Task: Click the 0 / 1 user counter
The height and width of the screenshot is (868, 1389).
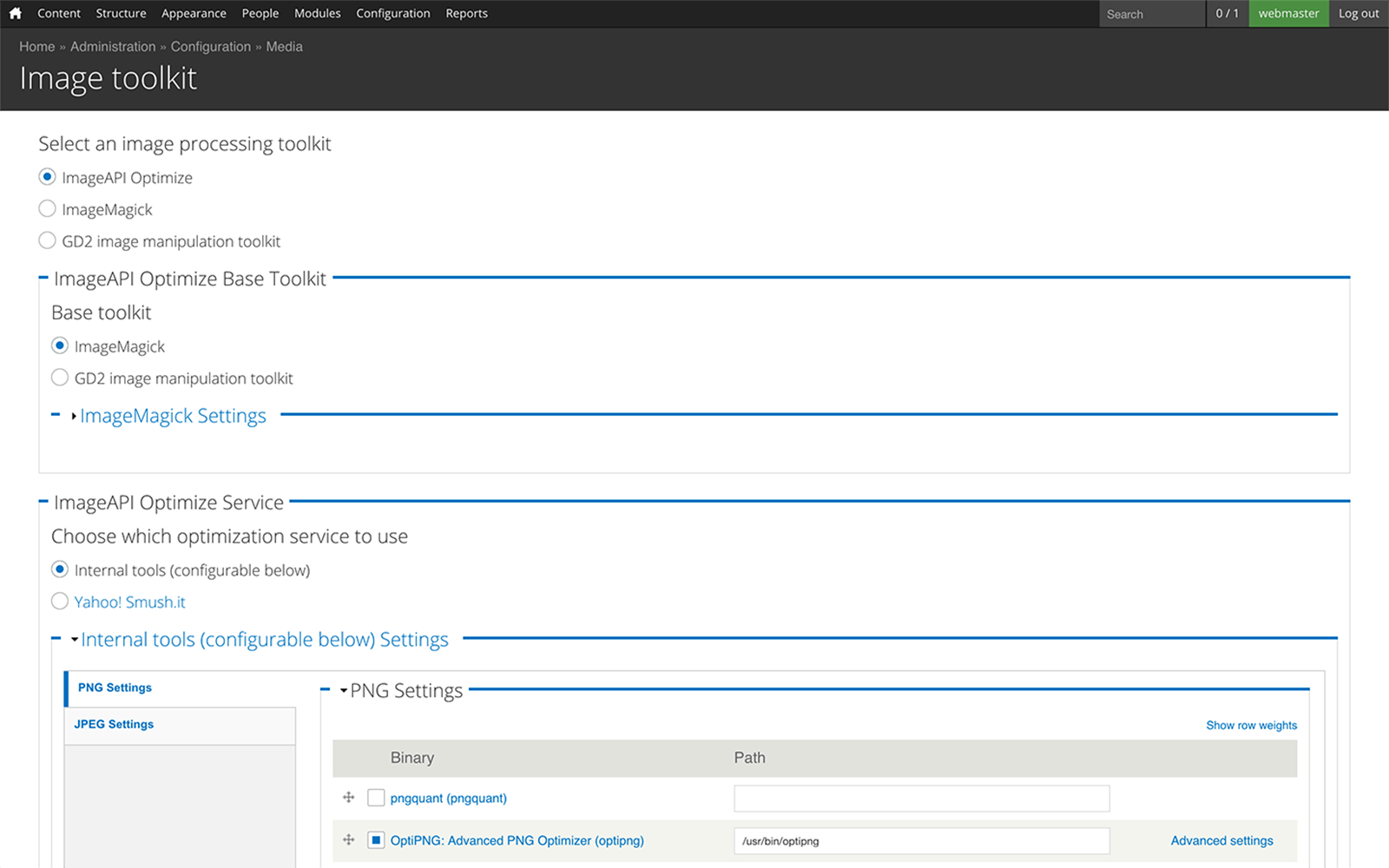Action: 1227,13
